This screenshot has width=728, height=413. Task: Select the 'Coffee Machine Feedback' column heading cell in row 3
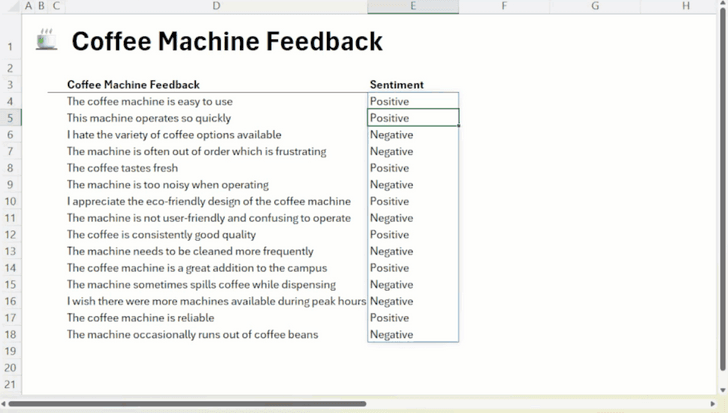pyautogui.click(x=133, y=85)
